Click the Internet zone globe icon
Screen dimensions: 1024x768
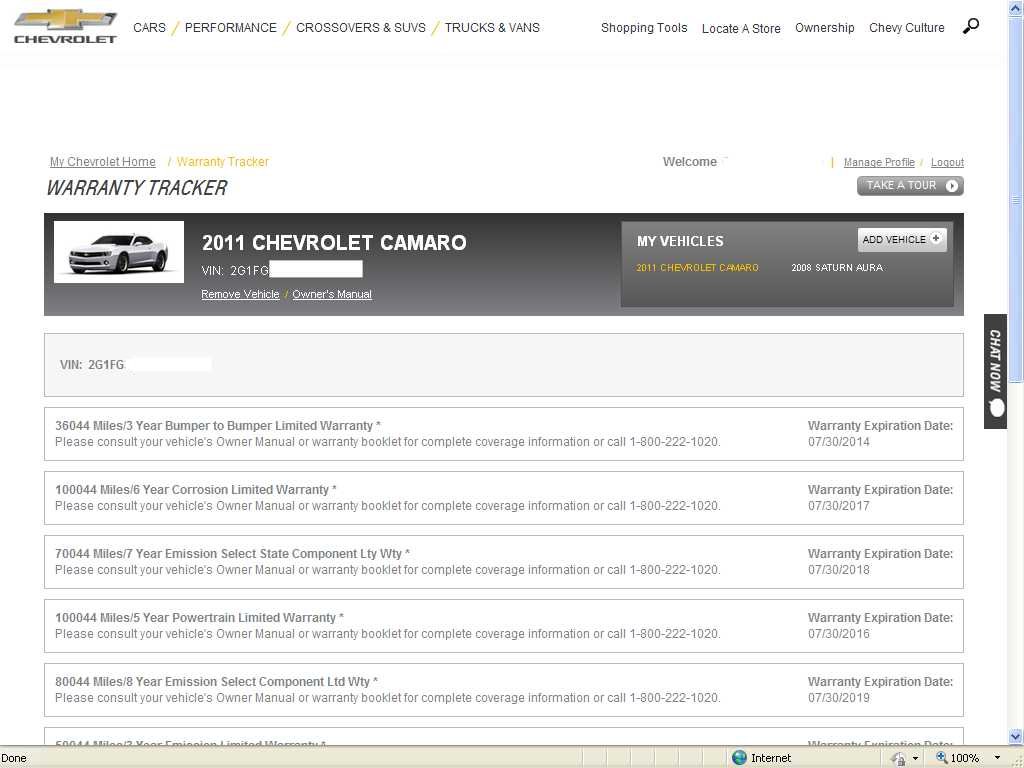pos(740,758)
